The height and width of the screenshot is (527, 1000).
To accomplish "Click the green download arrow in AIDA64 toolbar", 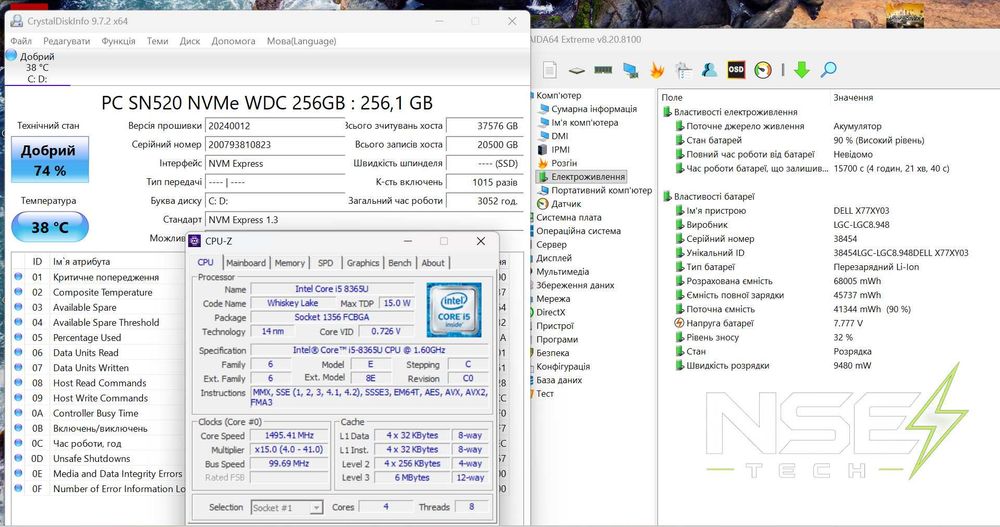I will click(802, 70).
